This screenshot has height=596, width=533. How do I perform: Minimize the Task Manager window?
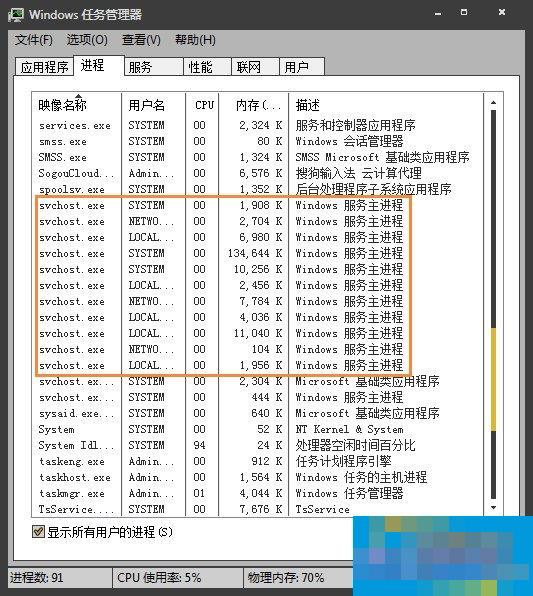click(438, 13)
